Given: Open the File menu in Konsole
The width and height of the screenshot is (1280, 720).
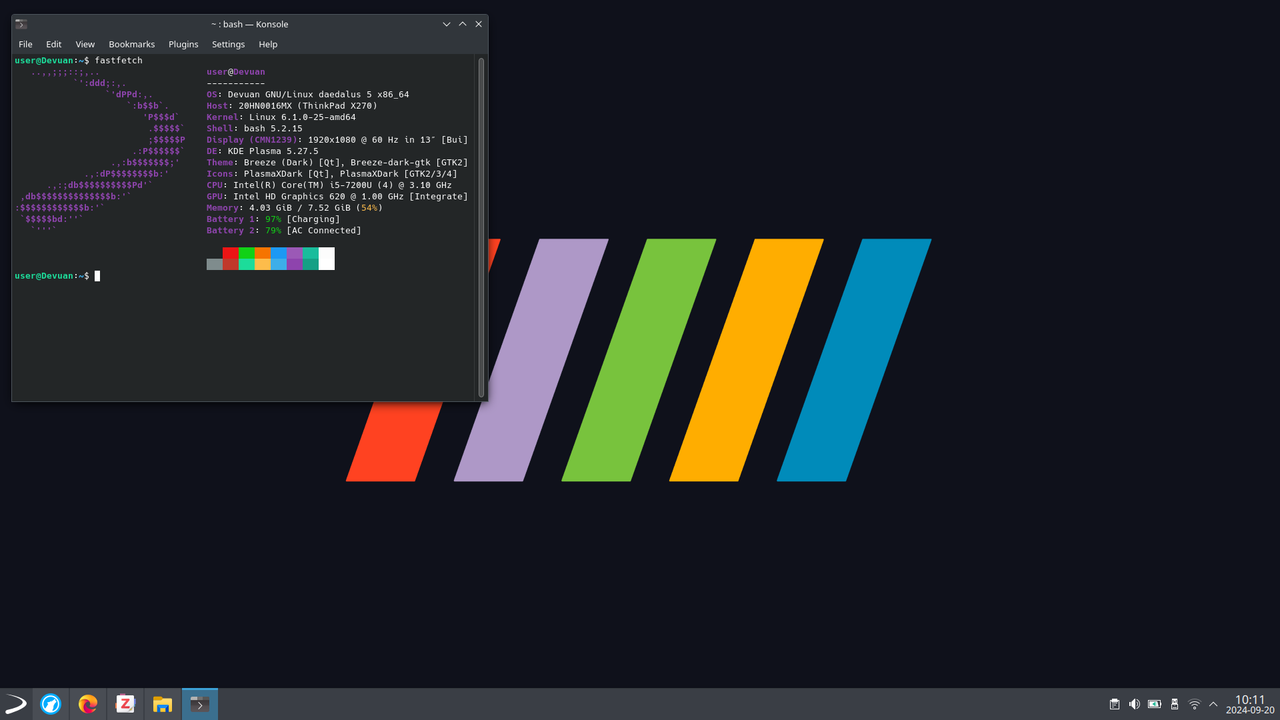Looking at the screenshot, I should [25, 44].
